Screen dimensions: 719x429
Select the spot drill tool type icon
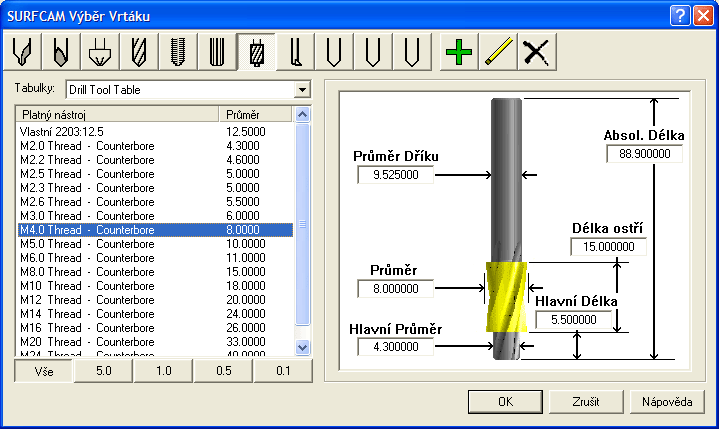22,52
